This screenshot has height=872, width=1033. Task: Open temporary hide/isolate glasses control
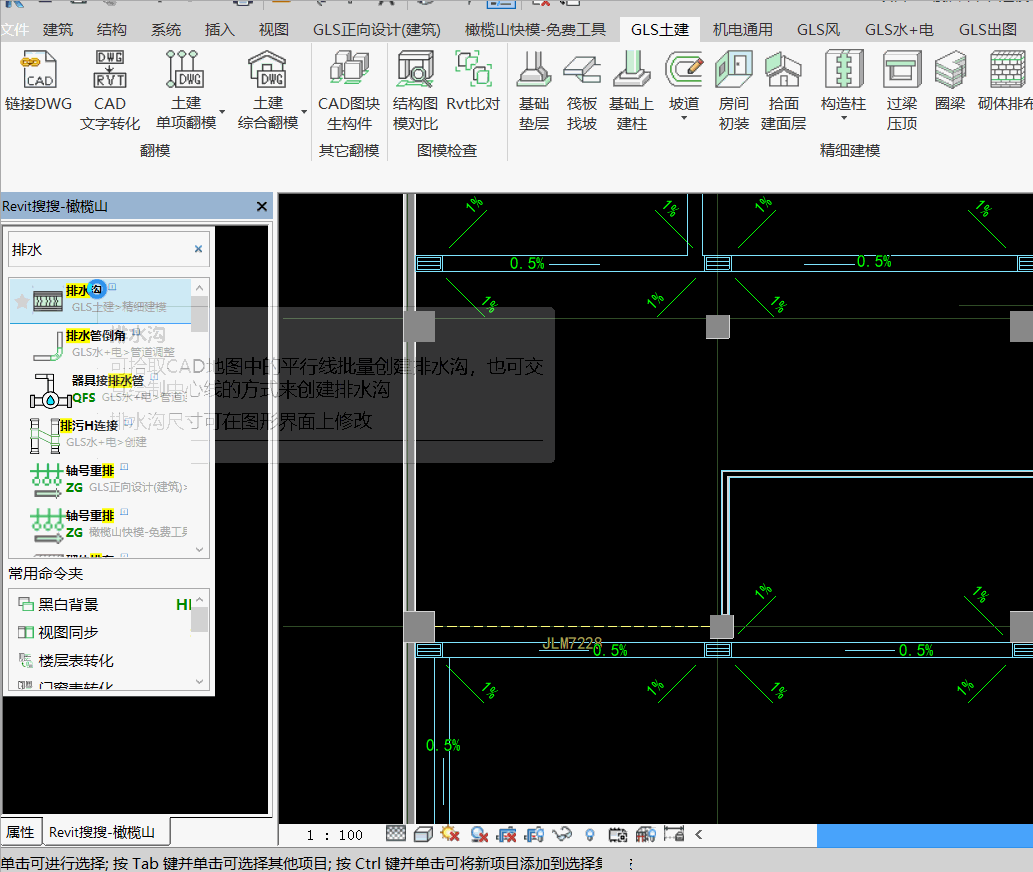click(562, 834)
